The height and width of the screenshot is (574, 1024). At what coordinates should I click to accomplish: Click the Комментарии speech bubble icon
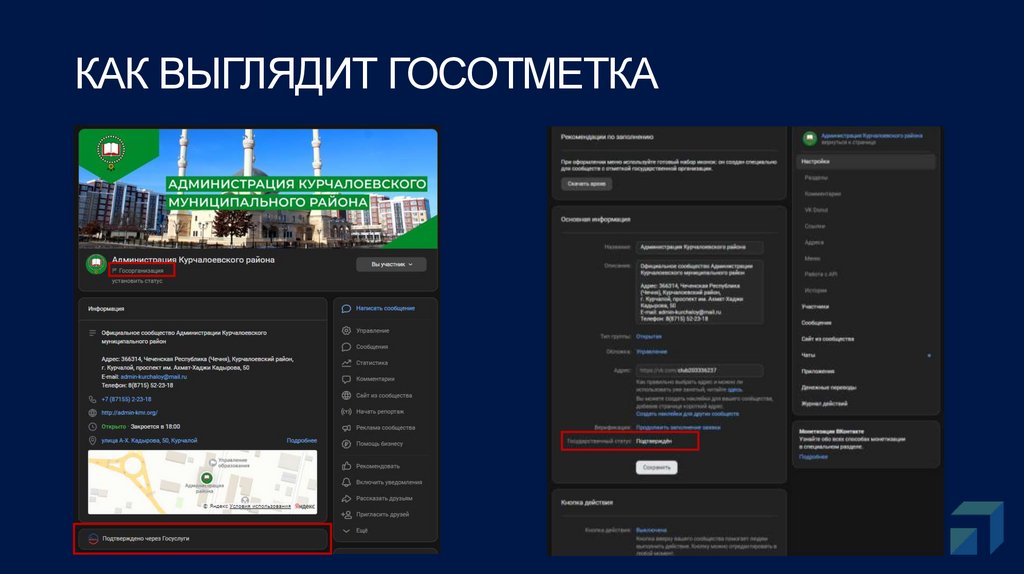pos(346,379)
